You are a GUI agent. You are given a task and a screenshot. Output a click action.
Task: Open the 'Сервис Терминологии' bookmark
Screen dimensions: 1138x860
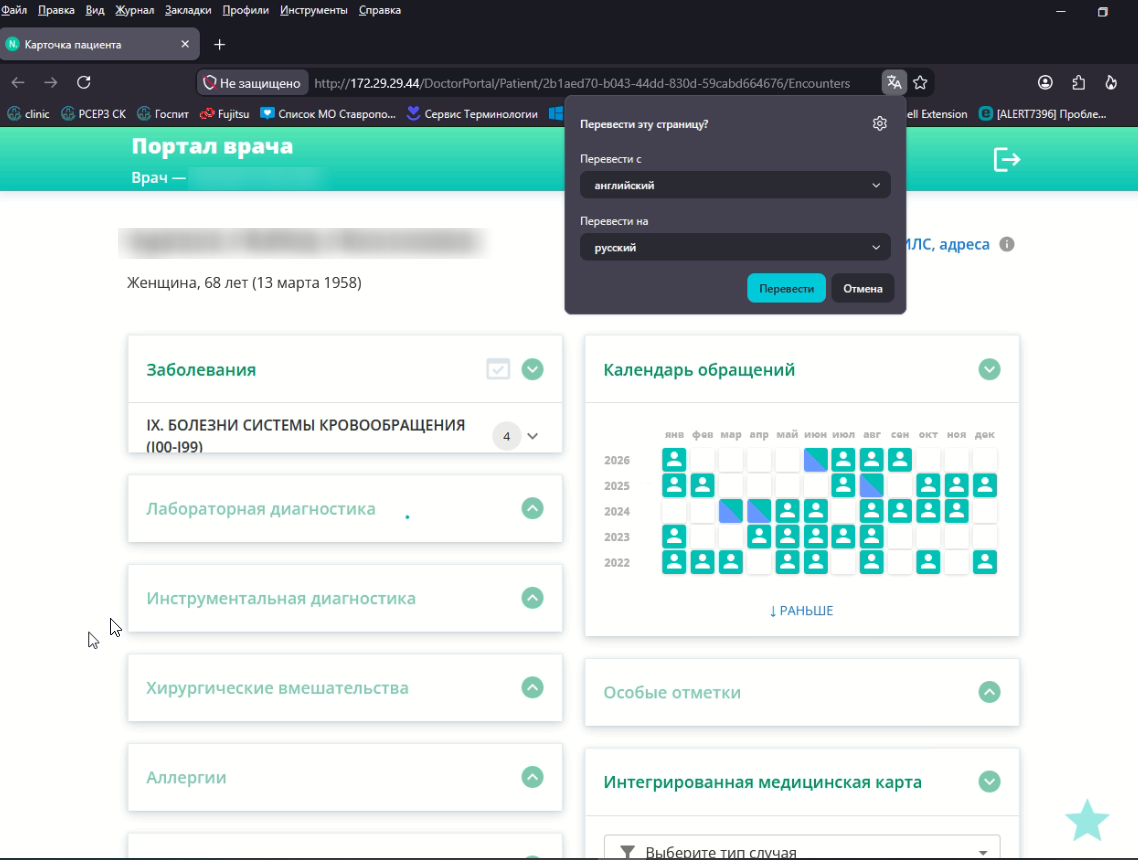pos(472,114)
